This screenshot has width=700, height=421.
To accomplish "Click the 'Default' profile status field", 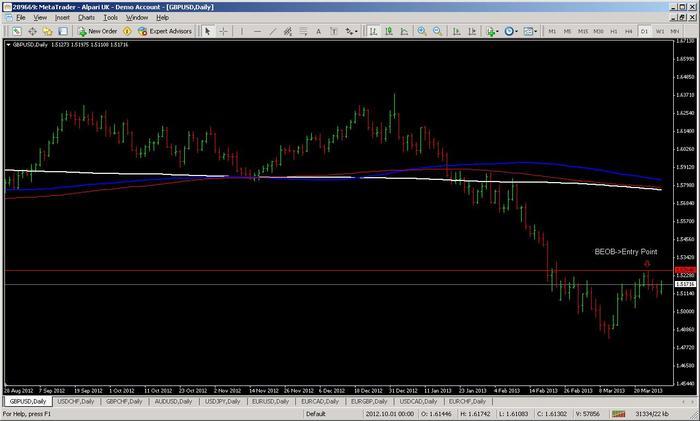I will pos(315,414).
